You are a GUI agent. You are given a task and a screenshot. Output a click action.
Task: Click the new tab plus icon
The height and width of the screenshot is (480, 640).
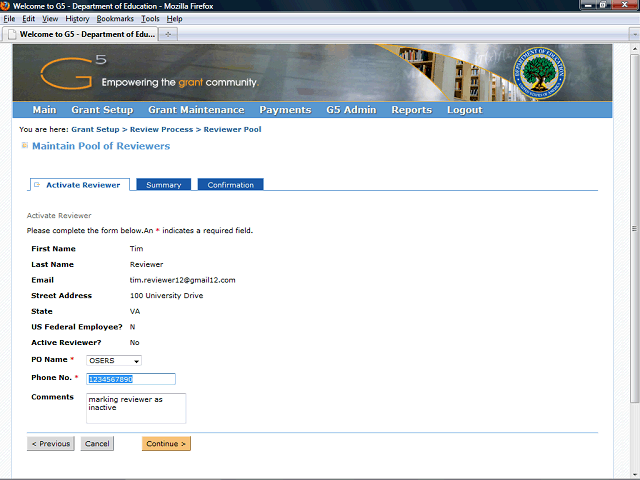click(x=168, y=34)
